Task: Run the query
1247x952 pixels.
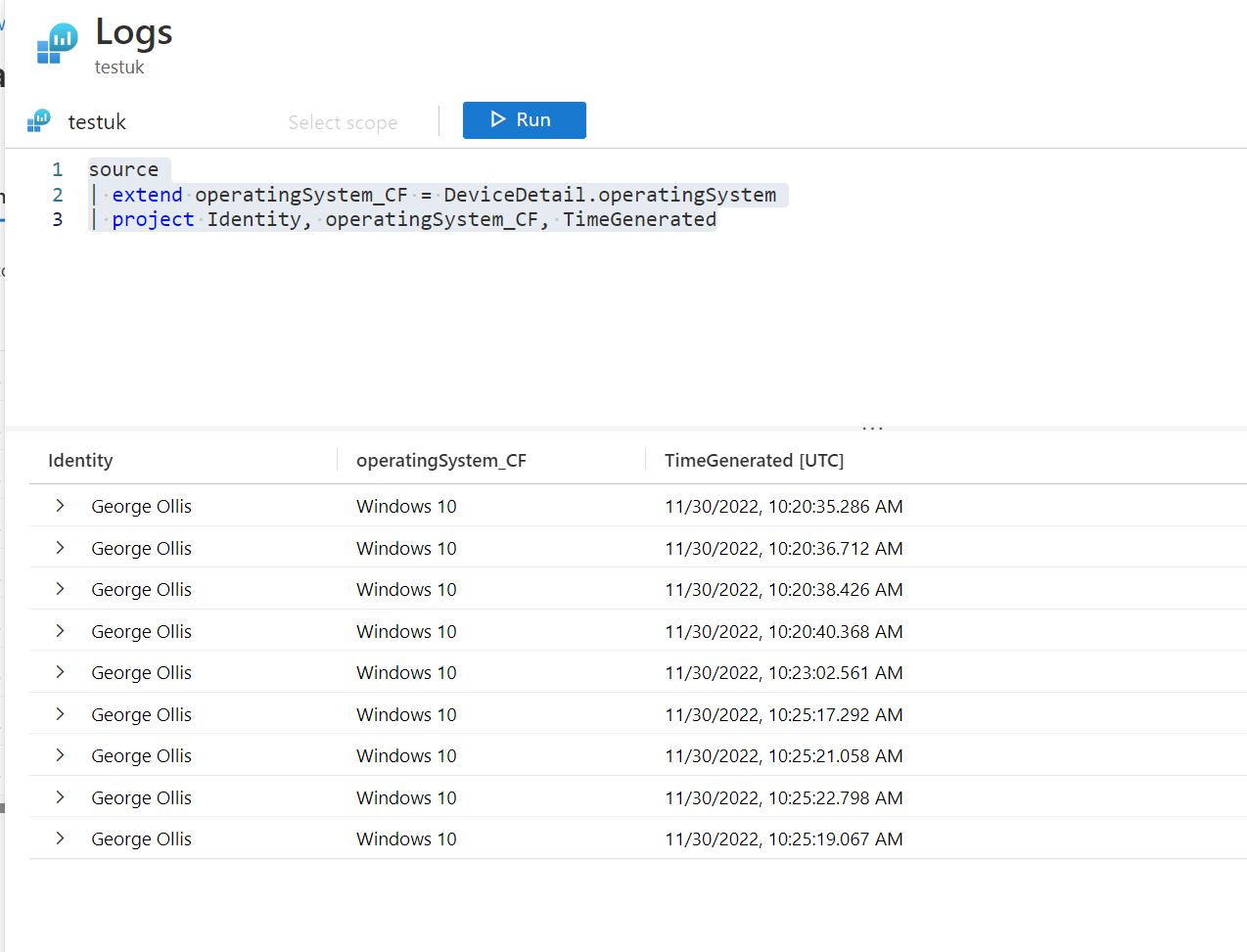Action: (524, 120)
